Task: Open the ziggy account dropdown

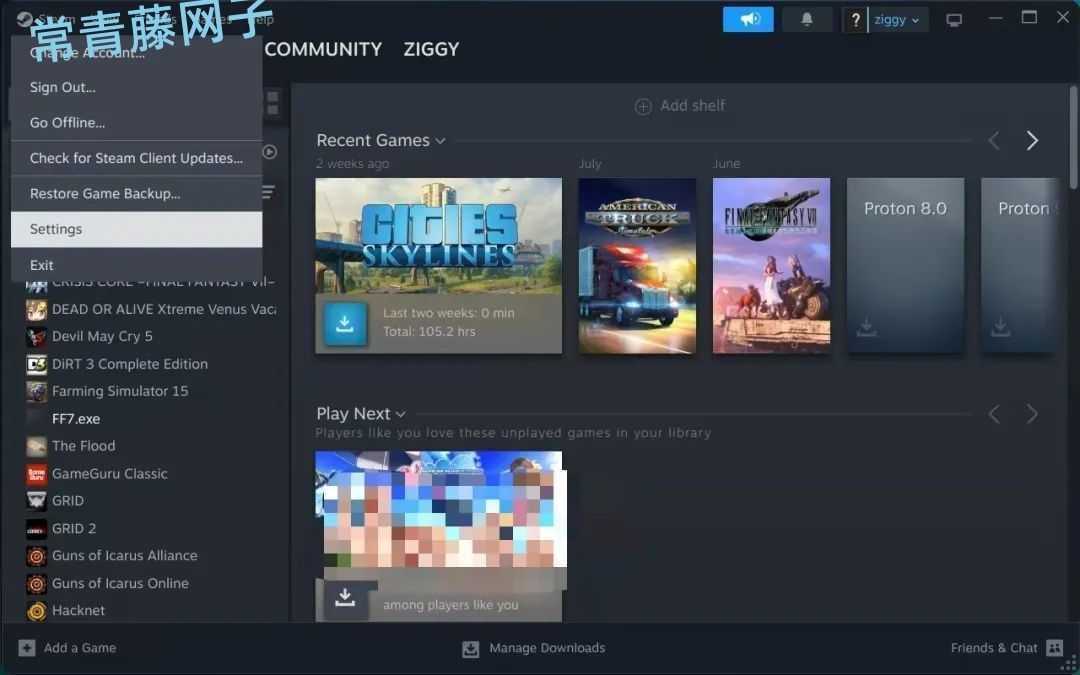Action: 897,20
